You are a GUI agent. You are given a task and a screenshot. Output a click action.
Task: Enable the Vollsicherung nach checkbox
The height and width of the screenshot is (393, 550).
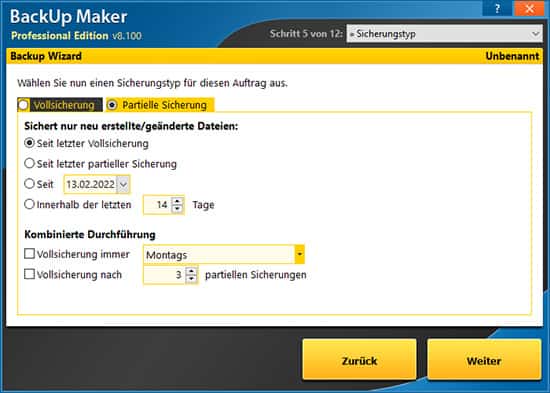[29, 274]
